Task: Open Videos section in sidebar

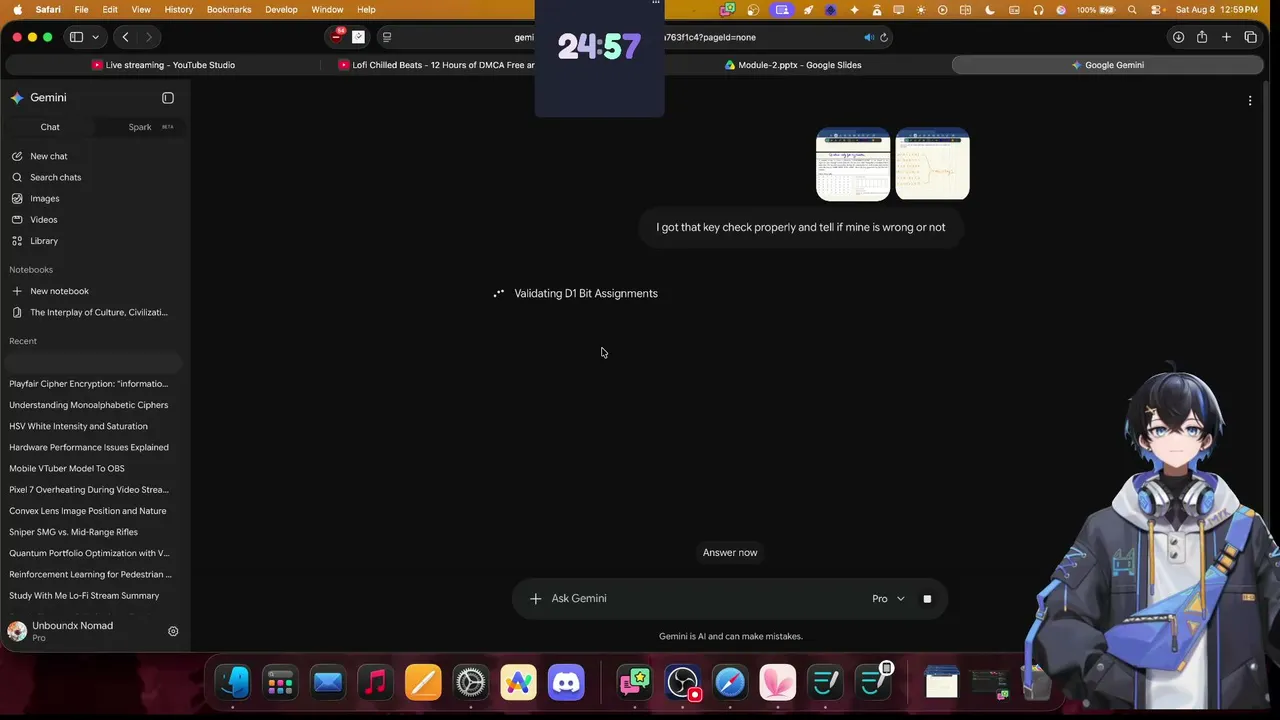Action: tap(43, 219)
